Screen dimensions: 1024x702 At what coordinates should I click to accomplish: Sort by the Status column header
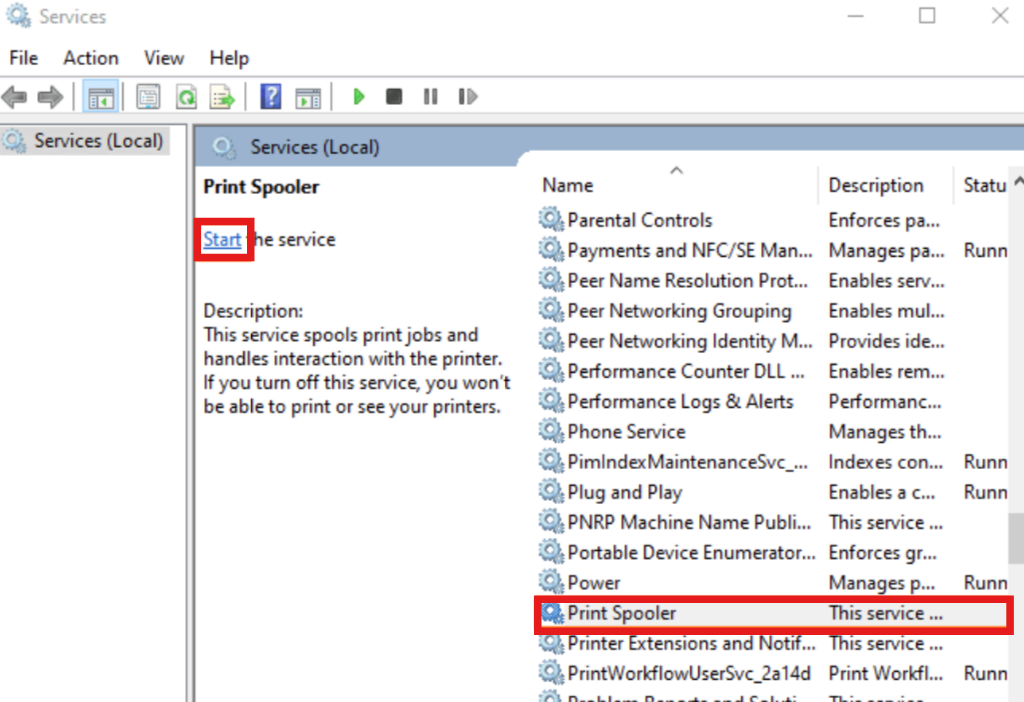click(x=983, y=185)
